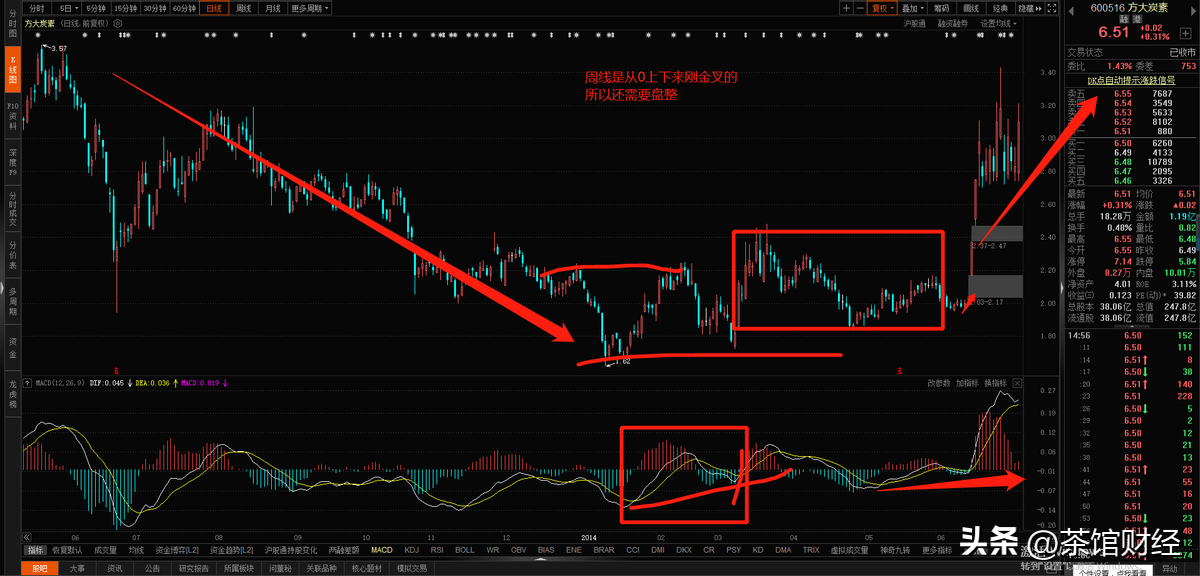Screen dimensions: 1200x576
Task: Switch to 5分钟 period
Action: [96, 8]
